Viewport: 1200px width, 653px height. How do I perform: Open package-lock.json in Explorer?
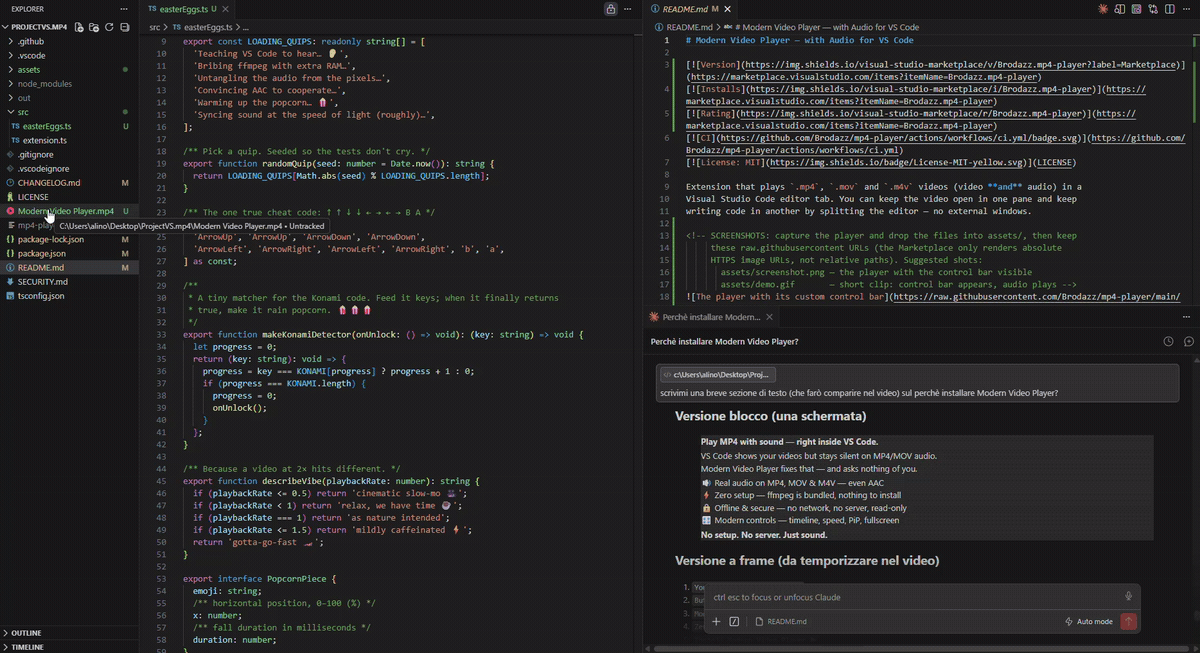point(69,239)
